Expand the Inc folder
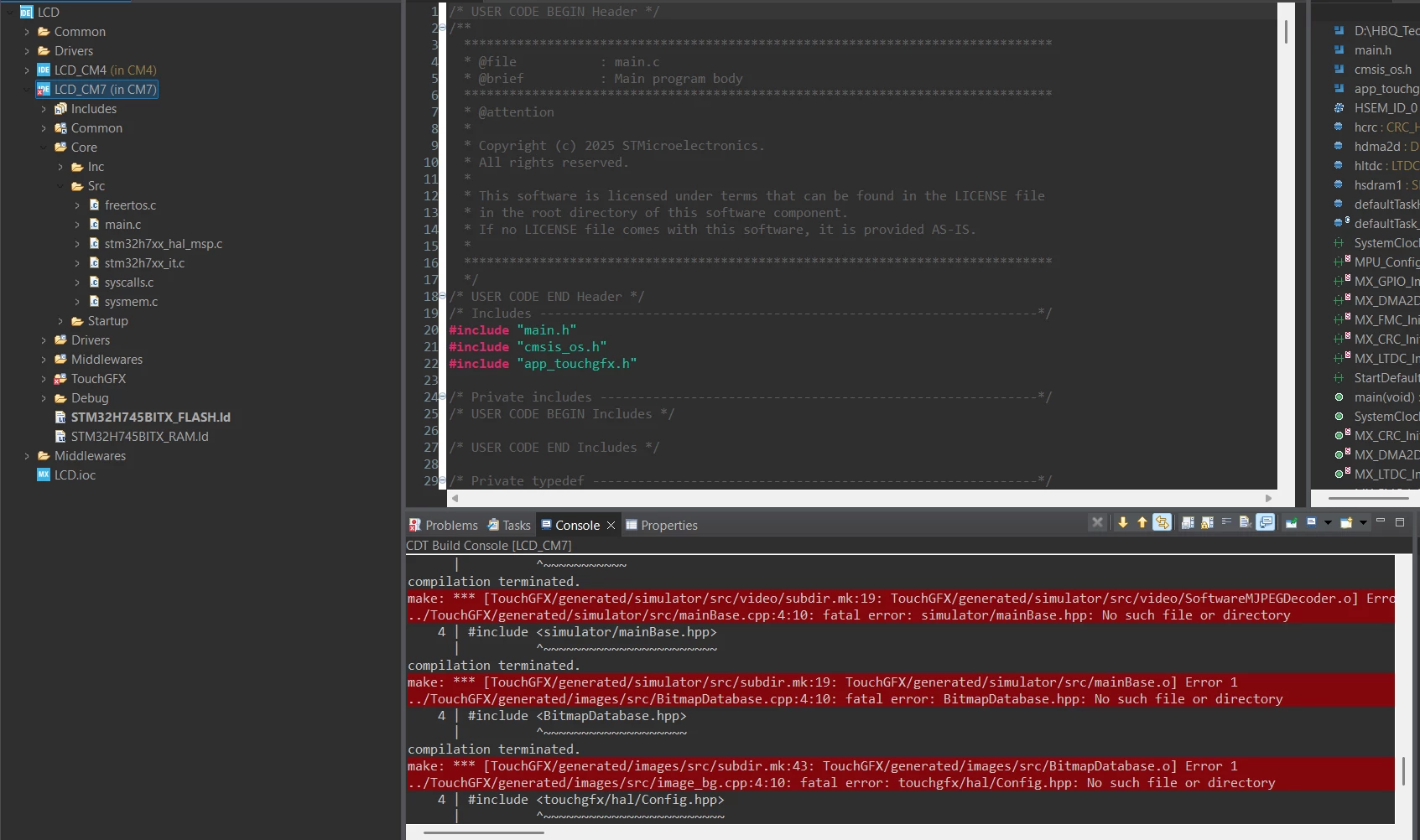The height and width of the screenshot is (840, 1420). [x=60, y=167]
